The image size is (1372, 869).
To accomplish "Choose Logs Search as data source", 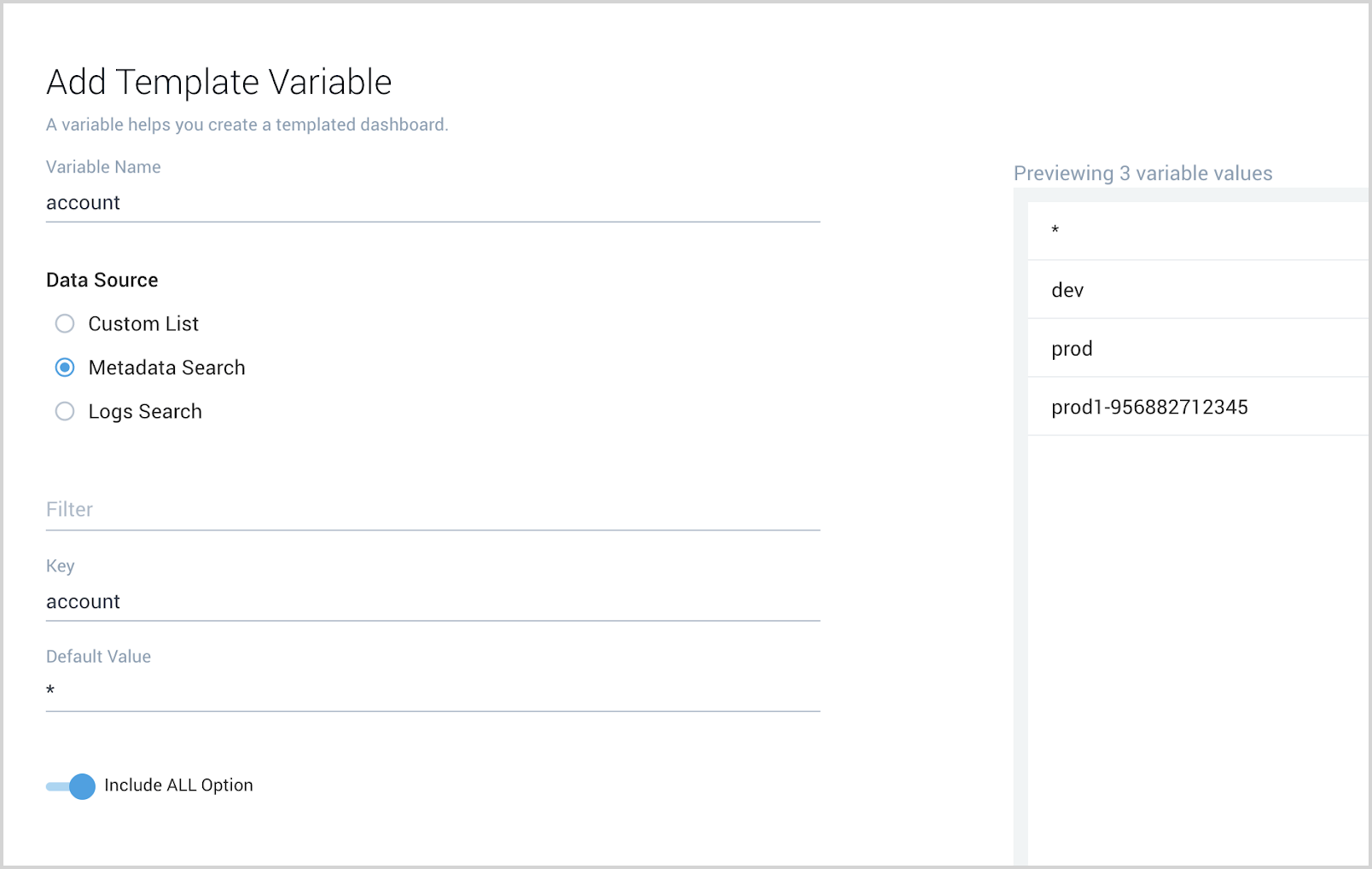I will click(65, 411).
